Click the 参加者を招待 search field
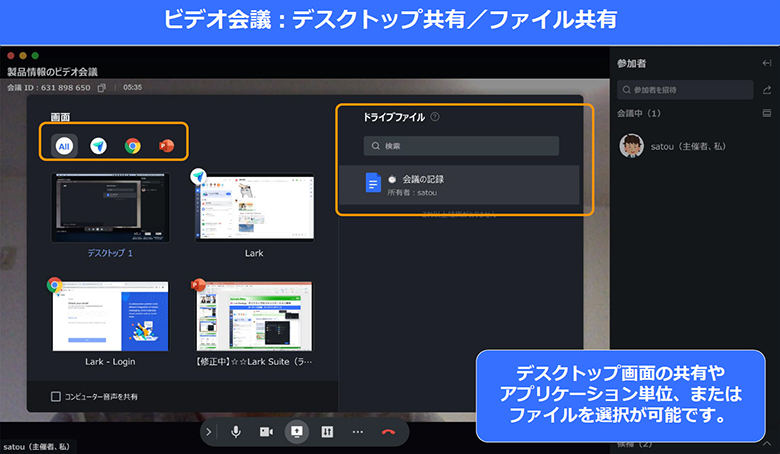The image size is (780, 454). point(685,90)
